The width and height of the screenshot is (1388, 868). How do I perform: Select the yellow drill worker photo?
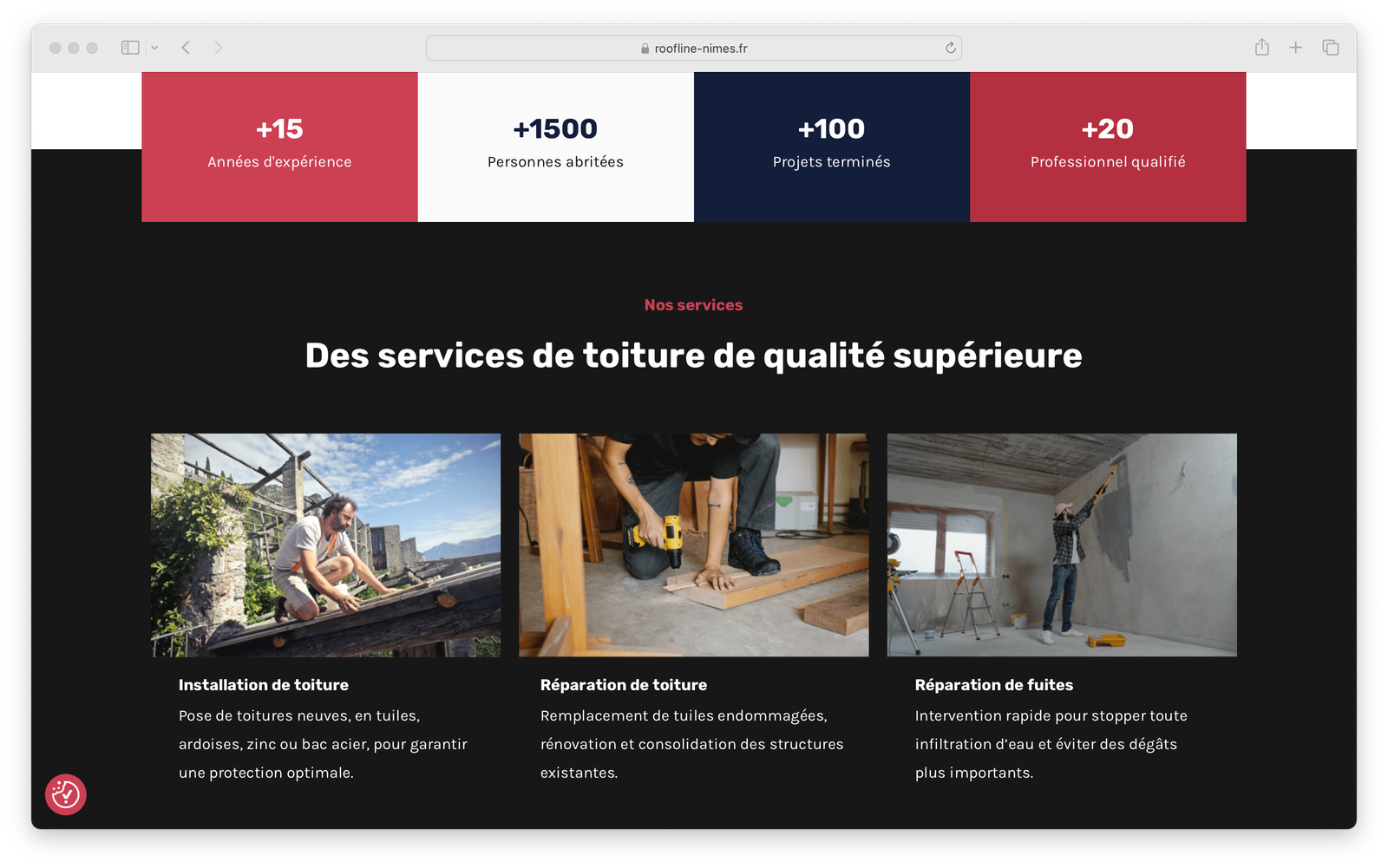coord(694,545)
